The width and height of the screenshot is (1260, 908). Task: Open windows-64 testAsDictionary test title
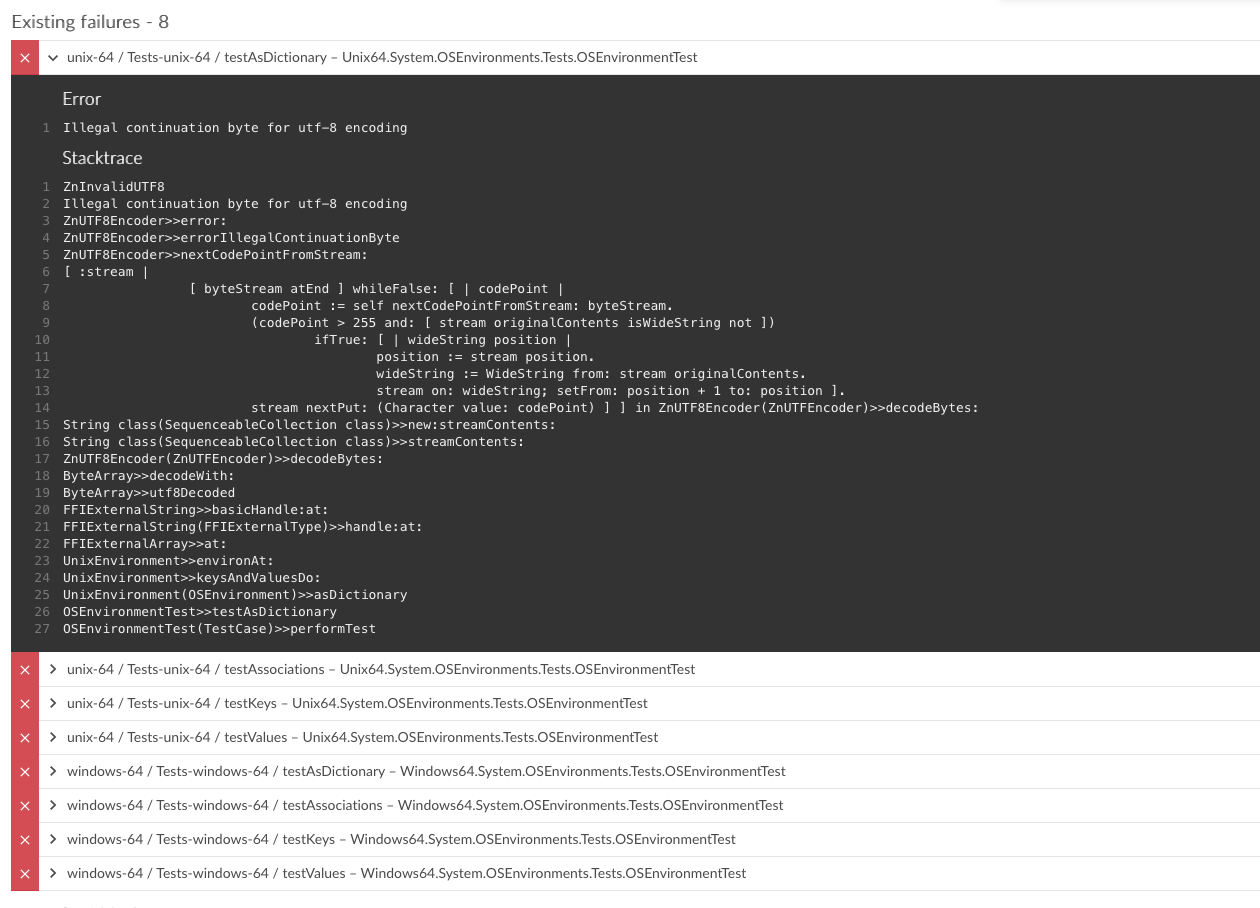coord(426,772)
